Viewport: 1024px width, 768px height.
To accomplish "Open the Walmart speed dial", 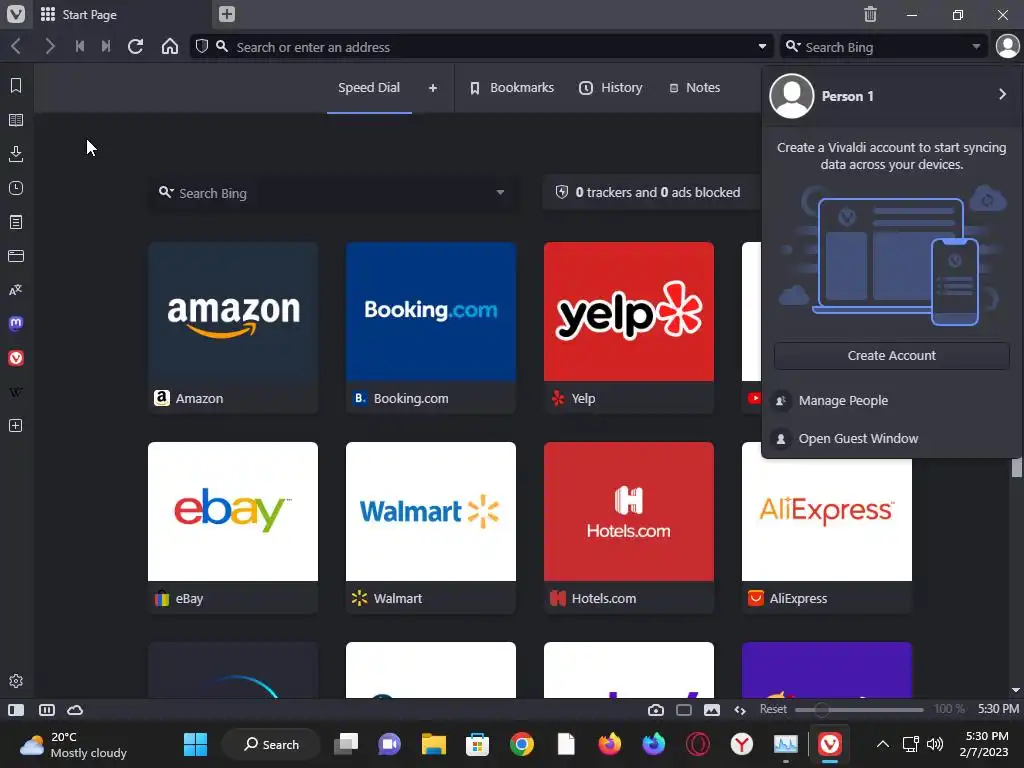I will point(431,527).
